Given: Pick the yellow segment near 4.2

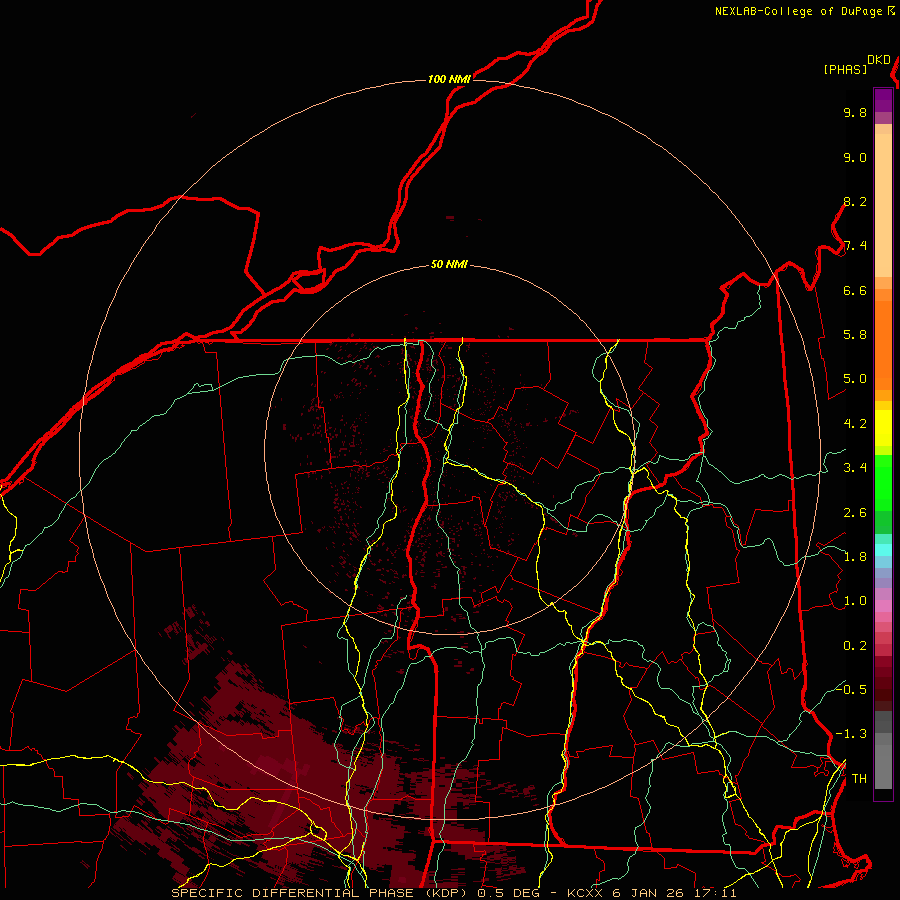Looking at the screenshot, I should 883,428.
